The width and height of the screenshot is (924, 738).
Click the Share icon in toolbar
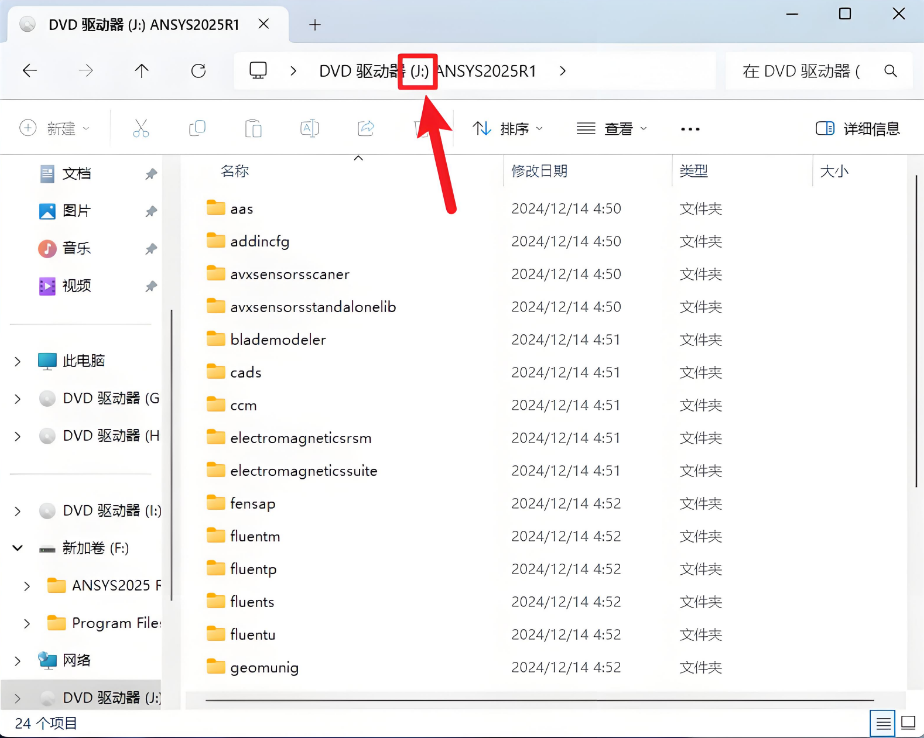366,128
